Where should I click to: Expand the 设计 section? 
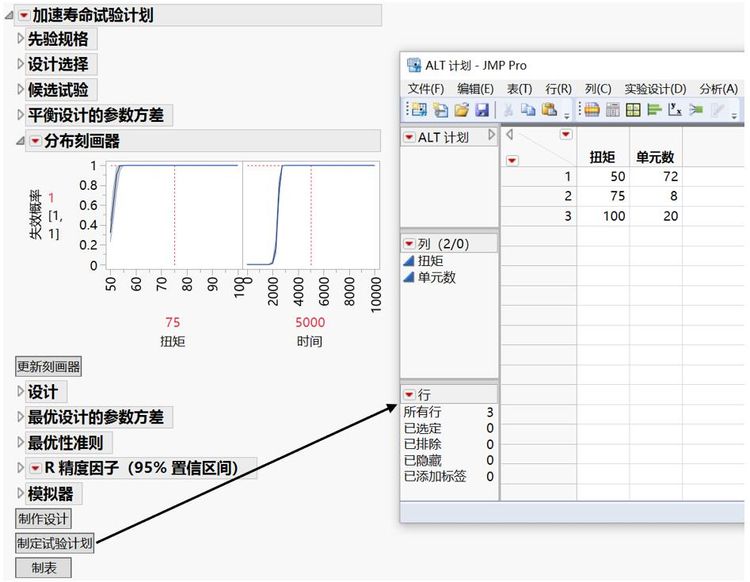click(20, 392)
